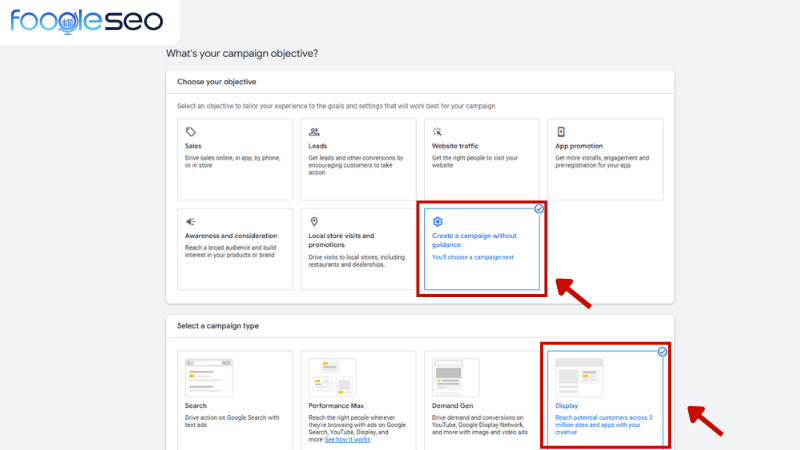Open the See how it works link
This screenshot has width=800, height=450.
pos(347,439)
